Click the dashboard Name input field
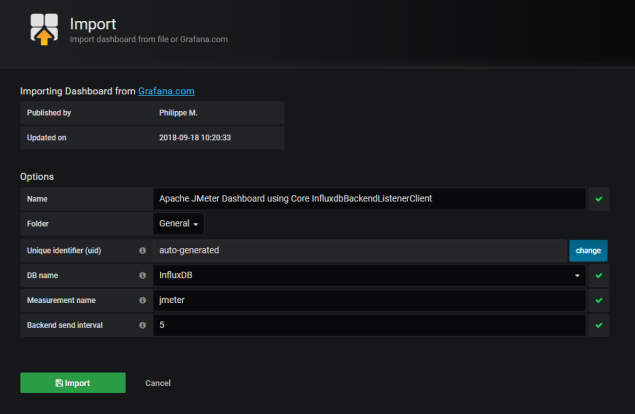This screenshot has width=635, height=414. click(368, 199)
